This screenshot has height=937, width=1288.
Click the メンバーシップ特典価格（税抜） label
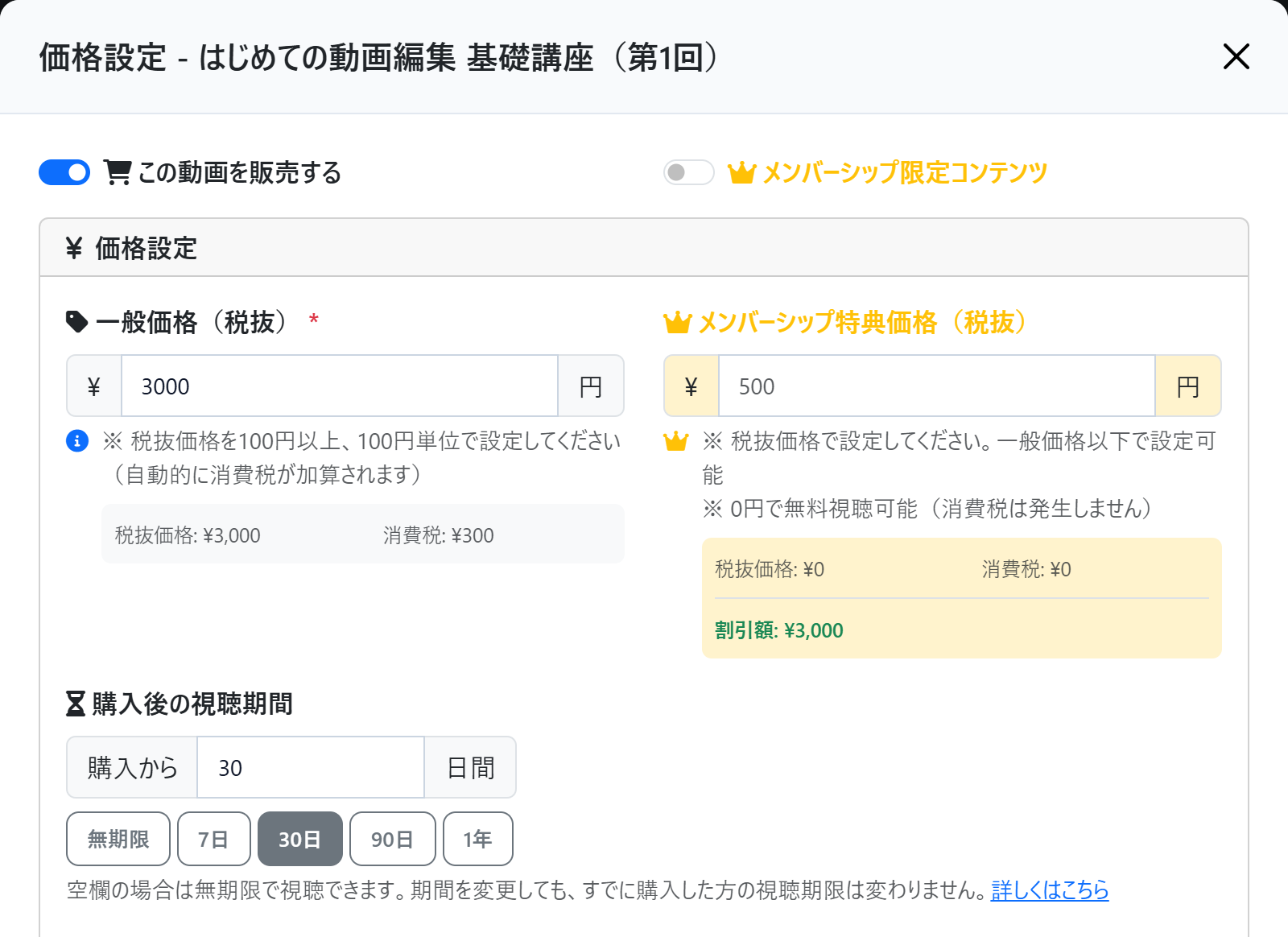863,322
